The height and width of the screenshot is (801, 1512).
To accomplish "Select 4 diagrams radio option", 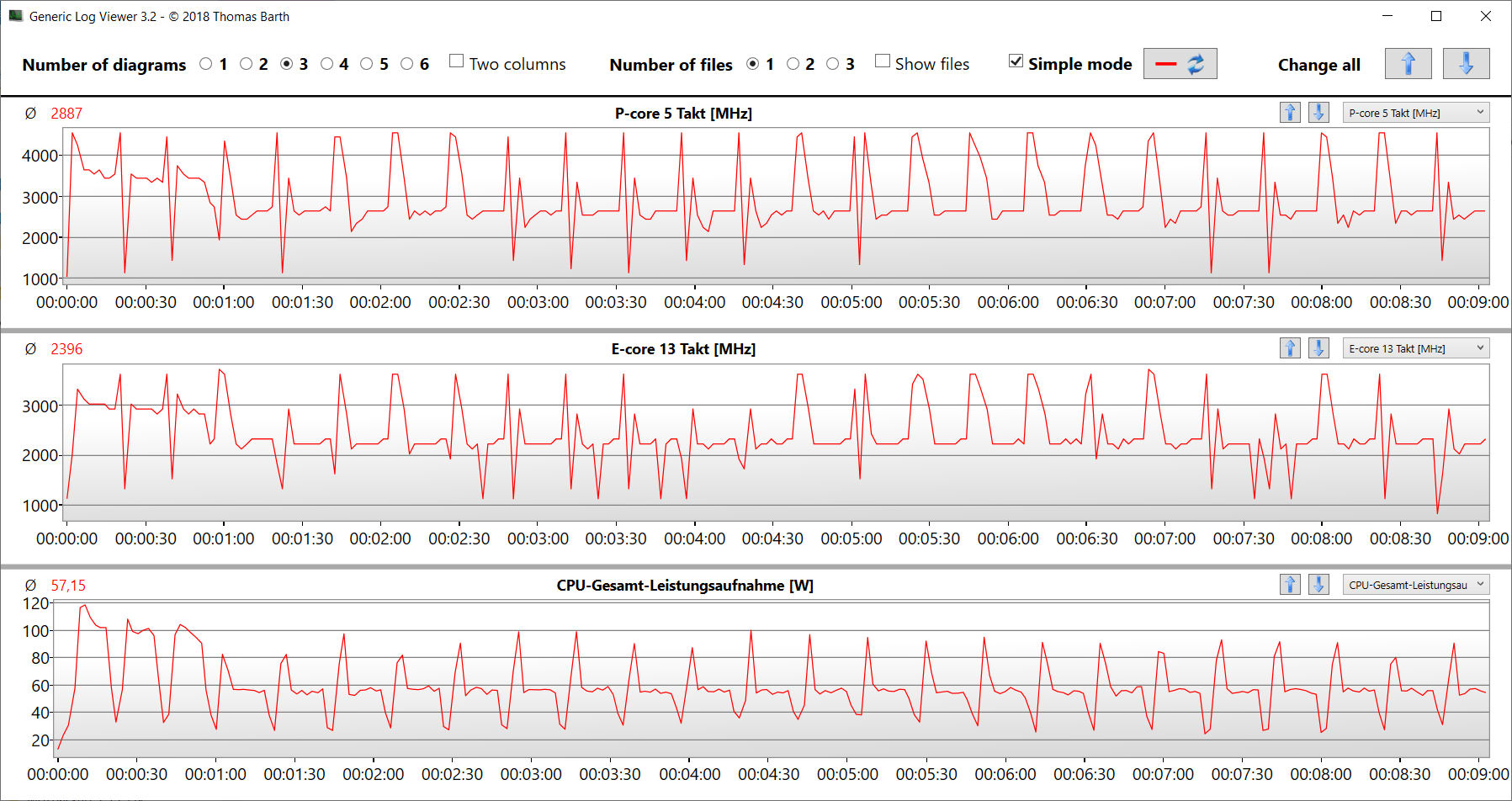I will point(327,64).
